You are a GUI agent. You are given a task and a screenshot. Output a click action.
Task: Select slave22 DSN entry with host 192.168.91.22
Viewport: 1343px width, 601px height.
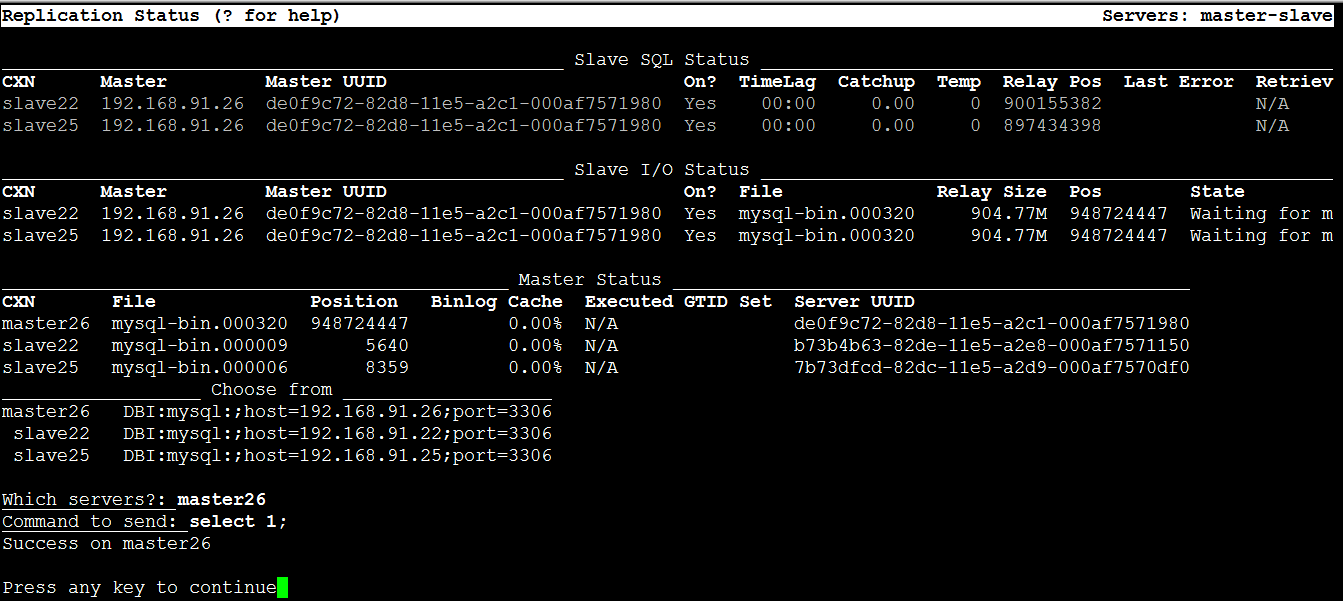click(x=282, y=434)
